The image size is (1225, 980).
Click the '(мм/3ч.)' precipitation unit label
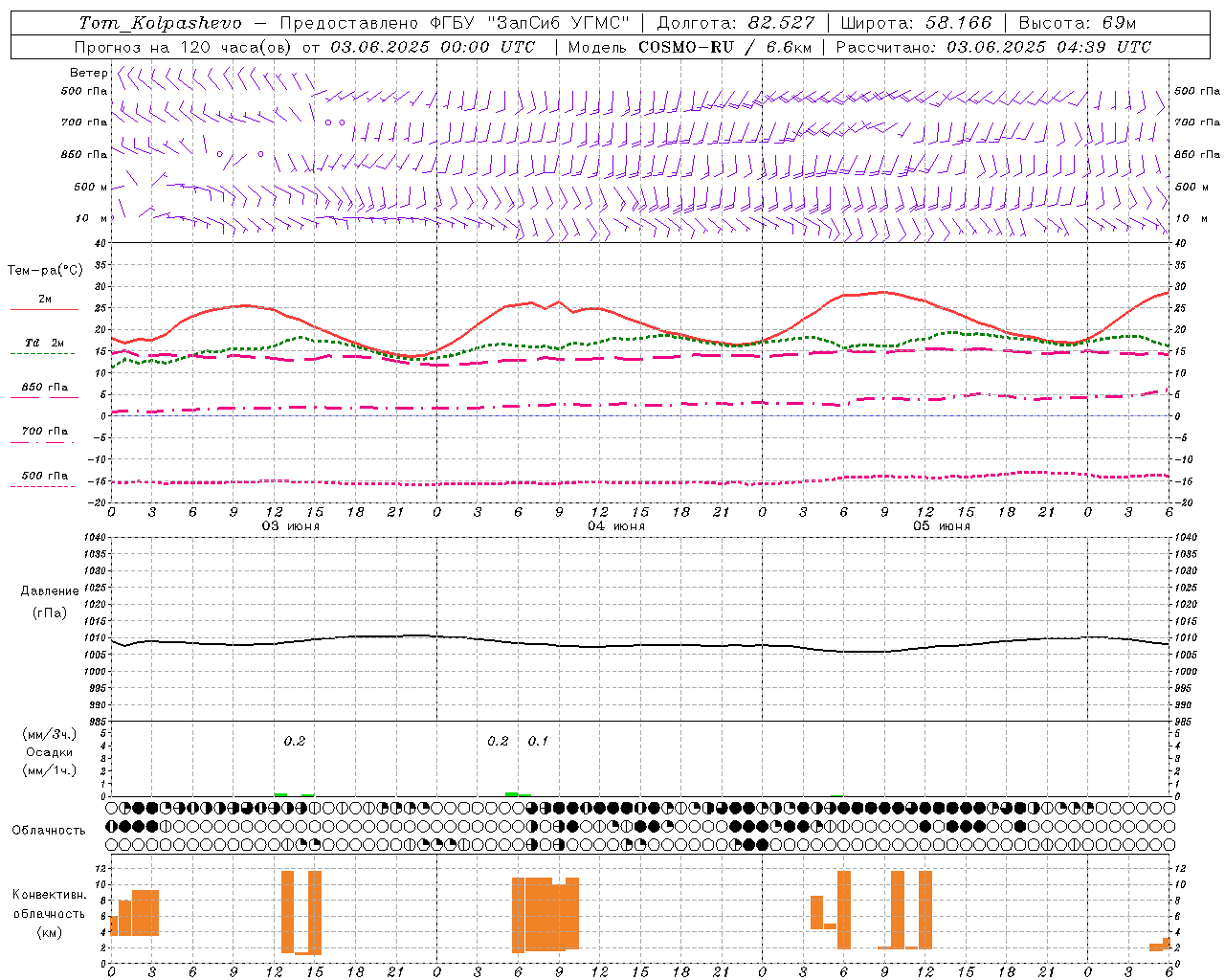[x=50, y=734]
